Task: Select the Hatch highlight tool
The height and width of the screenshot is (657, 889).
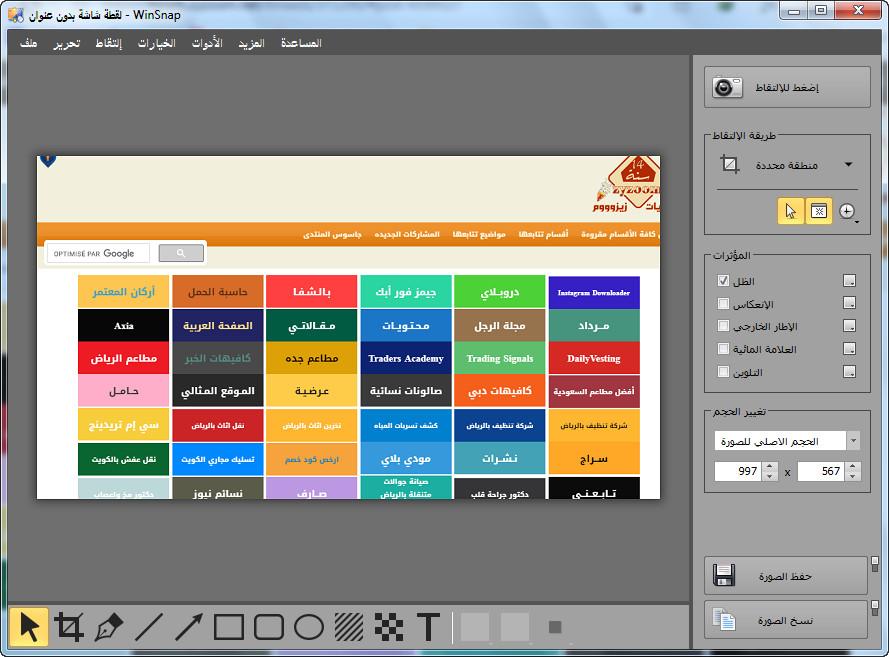Action: pyautogui.click(x=349, y=627)
